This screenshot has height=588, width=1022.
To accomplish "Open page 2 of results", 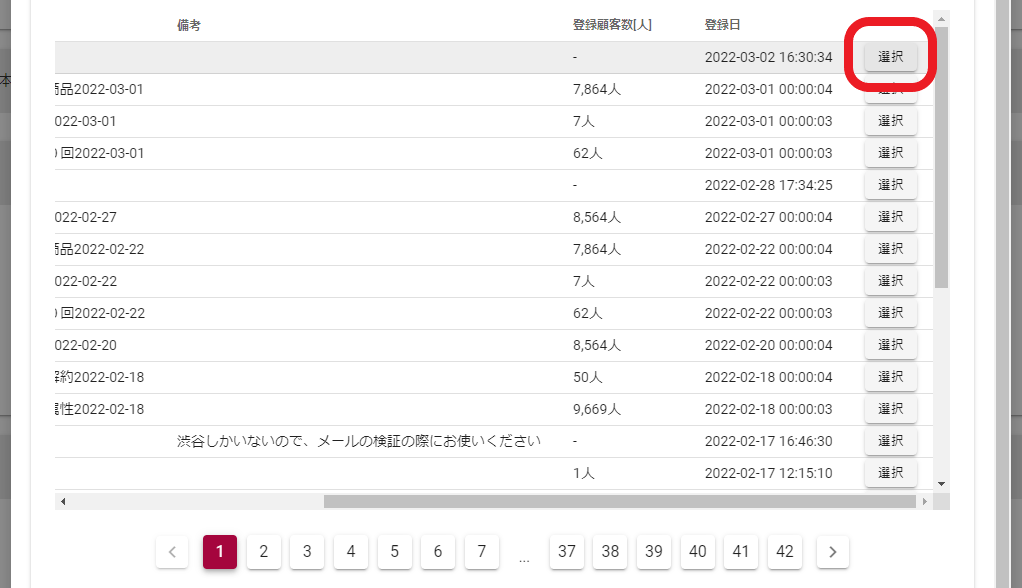I will [264, 551].
